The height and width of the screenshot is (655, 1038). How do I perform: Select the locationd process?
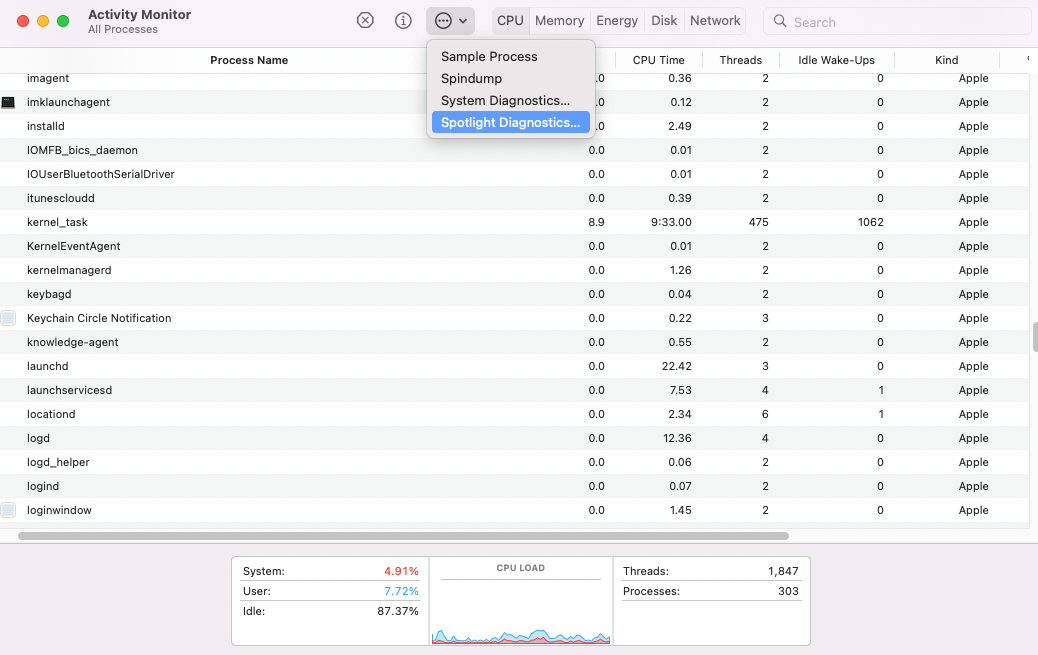click(51, 414)
